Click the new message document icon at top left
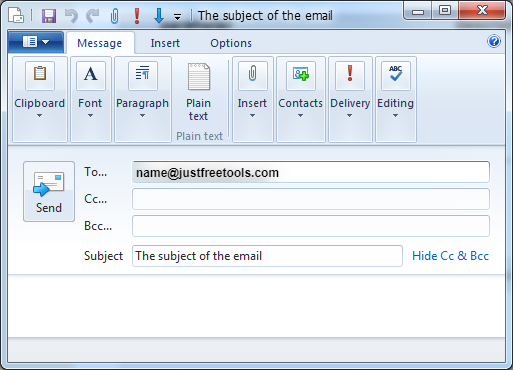The height and width of the screenshot is (370, 513). coord(16,16)
